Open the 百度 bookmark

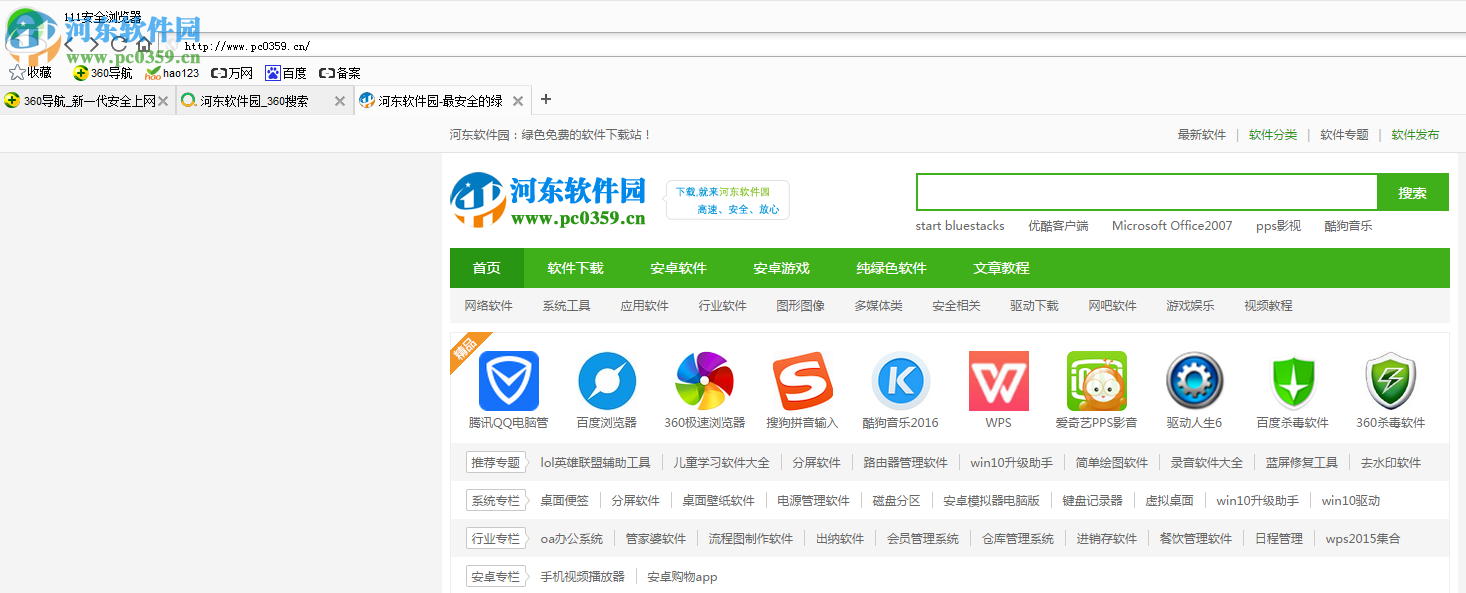coord(286,73)
